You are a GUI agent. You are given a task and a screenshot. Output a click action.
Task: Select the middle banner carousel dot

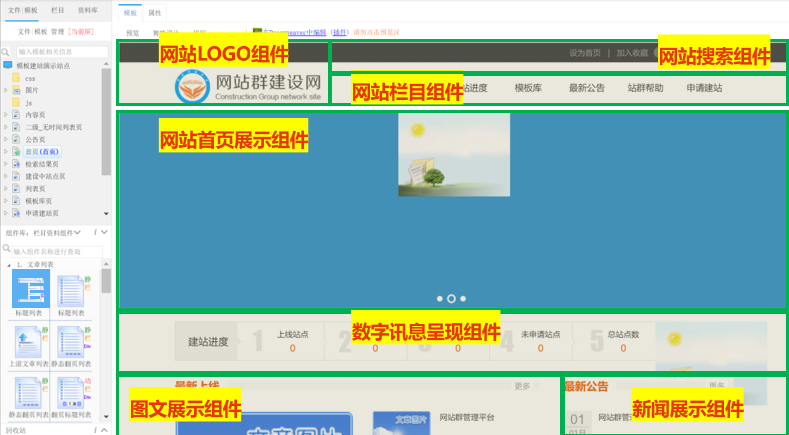tap(451, 299)
